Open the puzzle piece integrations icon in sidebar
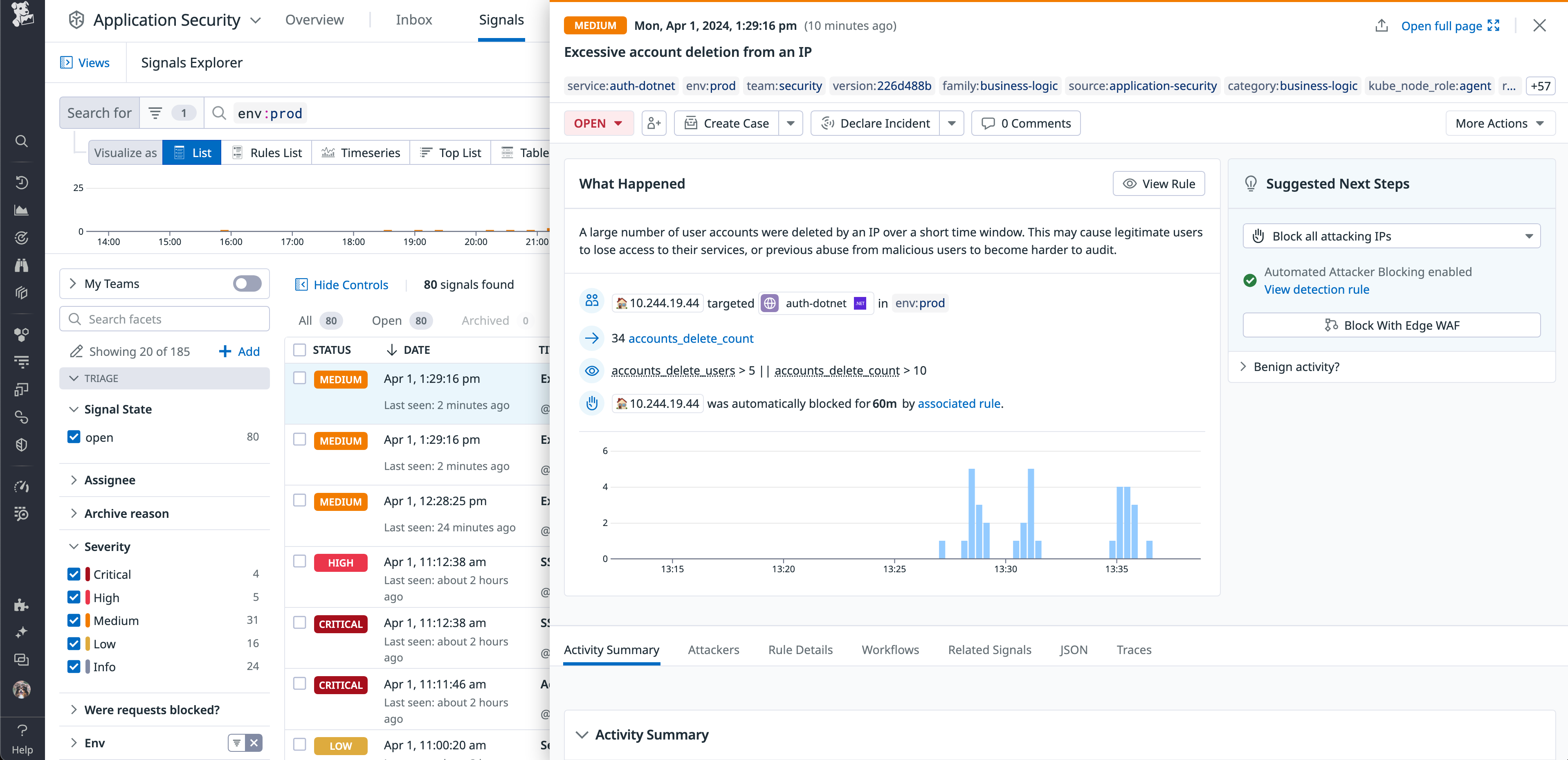The image size is (1568, 760). coord(21,605)
